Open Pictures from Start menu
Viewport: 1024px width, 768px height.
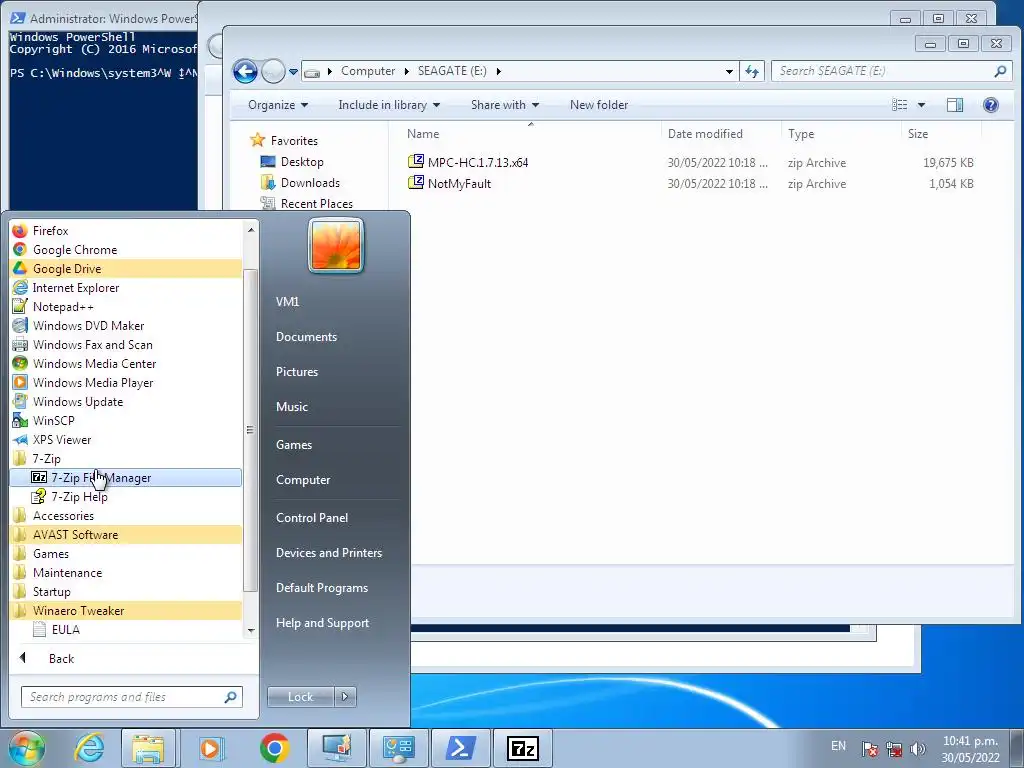296,372
